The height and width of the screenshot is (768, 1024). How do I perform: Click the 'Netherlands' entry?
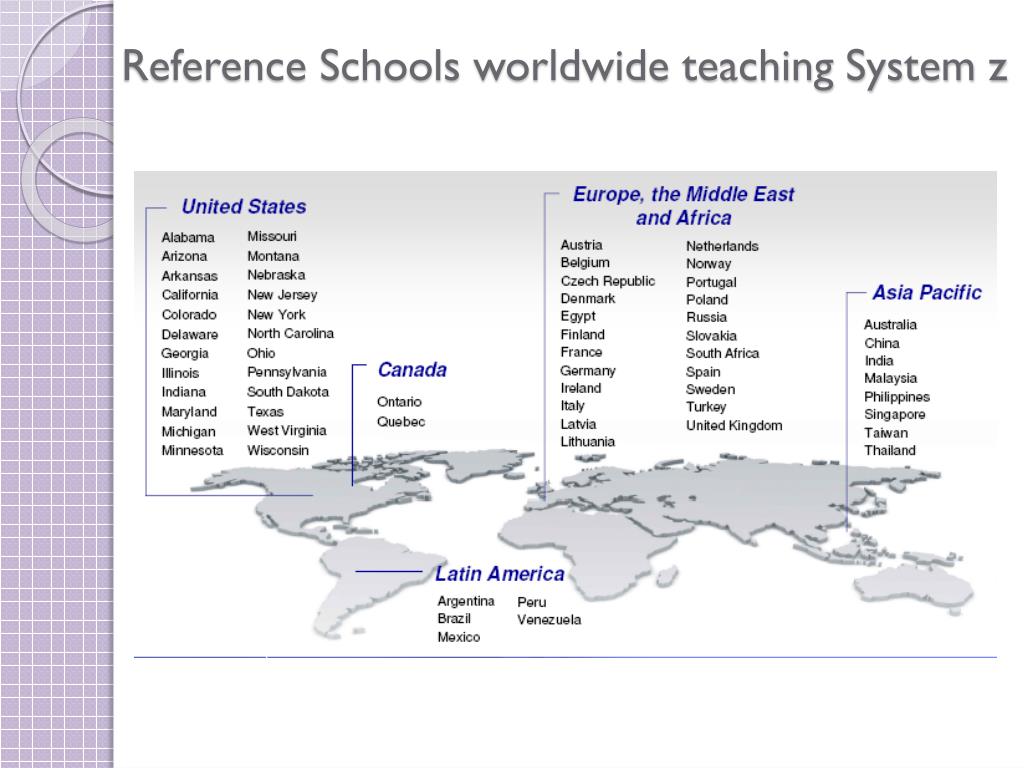(722, 246)
